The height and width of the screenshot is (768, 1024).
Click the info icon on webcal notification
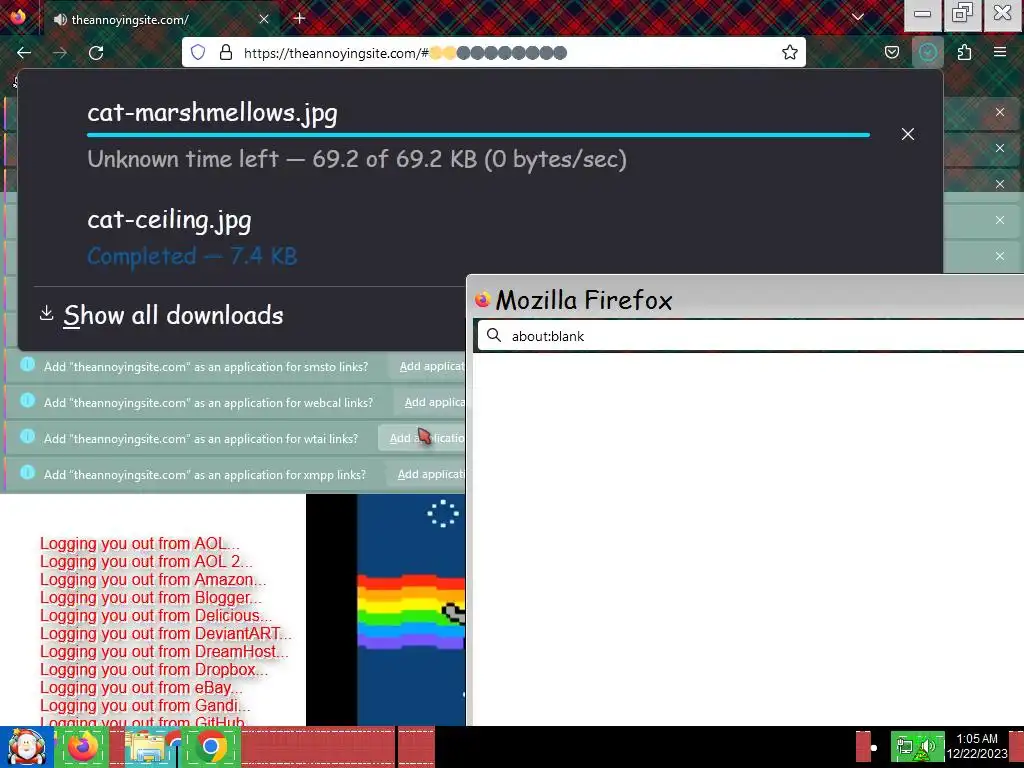[27, 400]
